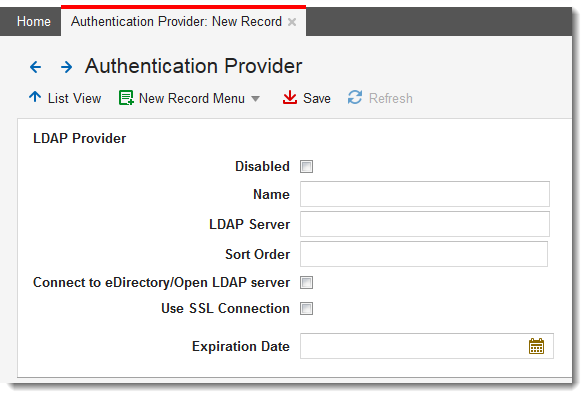Click the LDAP Provider section heading
Image resolution: width=587 pixels, height=398 pixels.
click(x=79, y=139)
